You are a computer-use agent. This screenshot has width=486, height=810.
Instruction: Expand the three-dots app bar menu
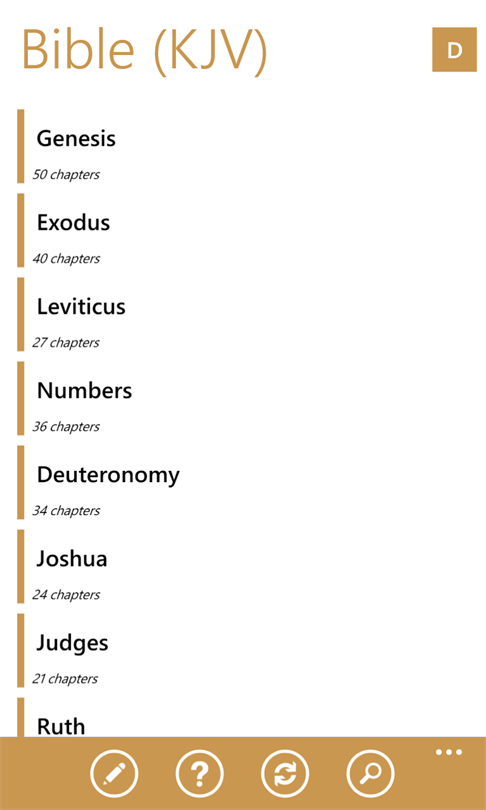448,752
